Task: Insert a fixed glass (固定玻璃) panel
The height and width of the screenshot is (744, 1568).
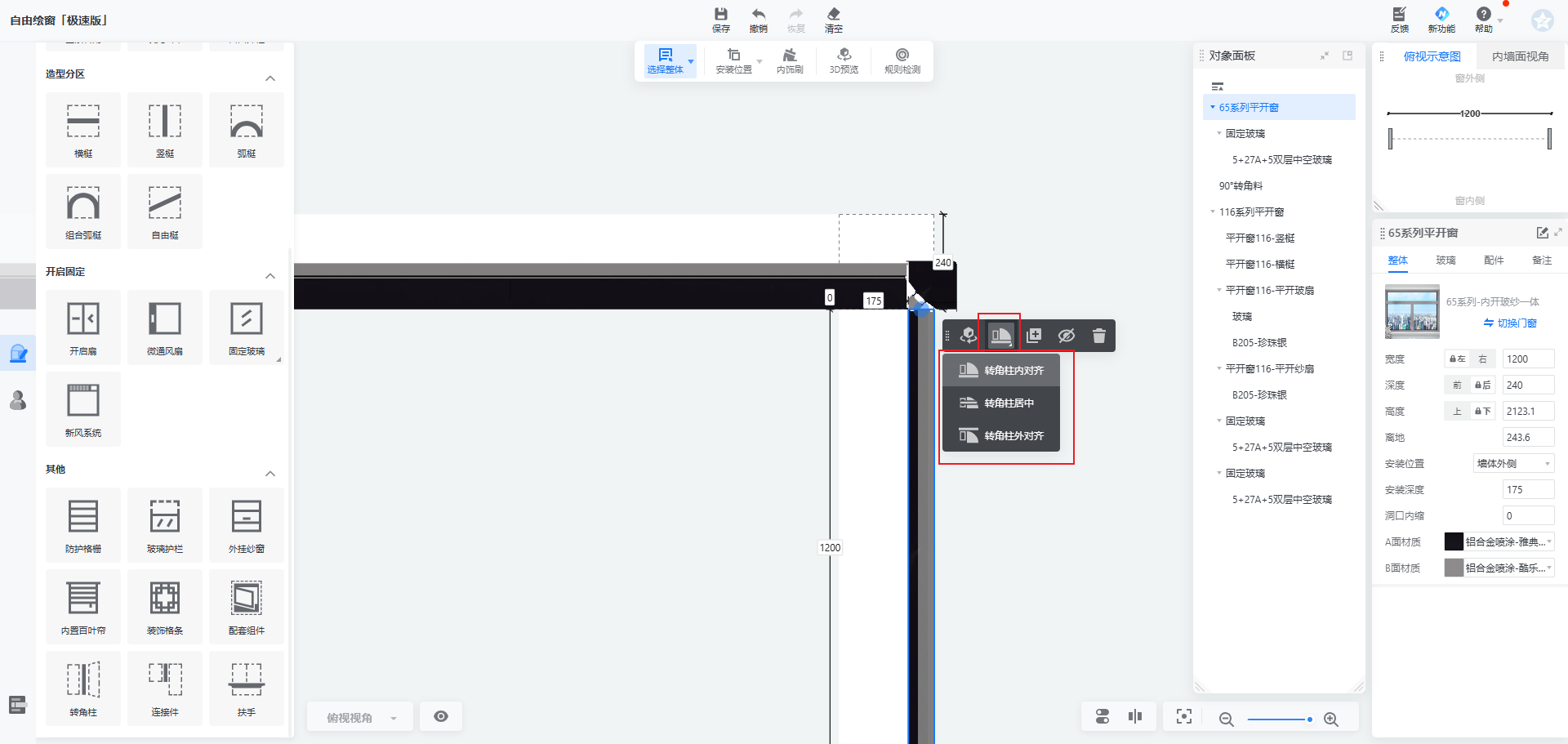Action: click(x=246, y=327)
